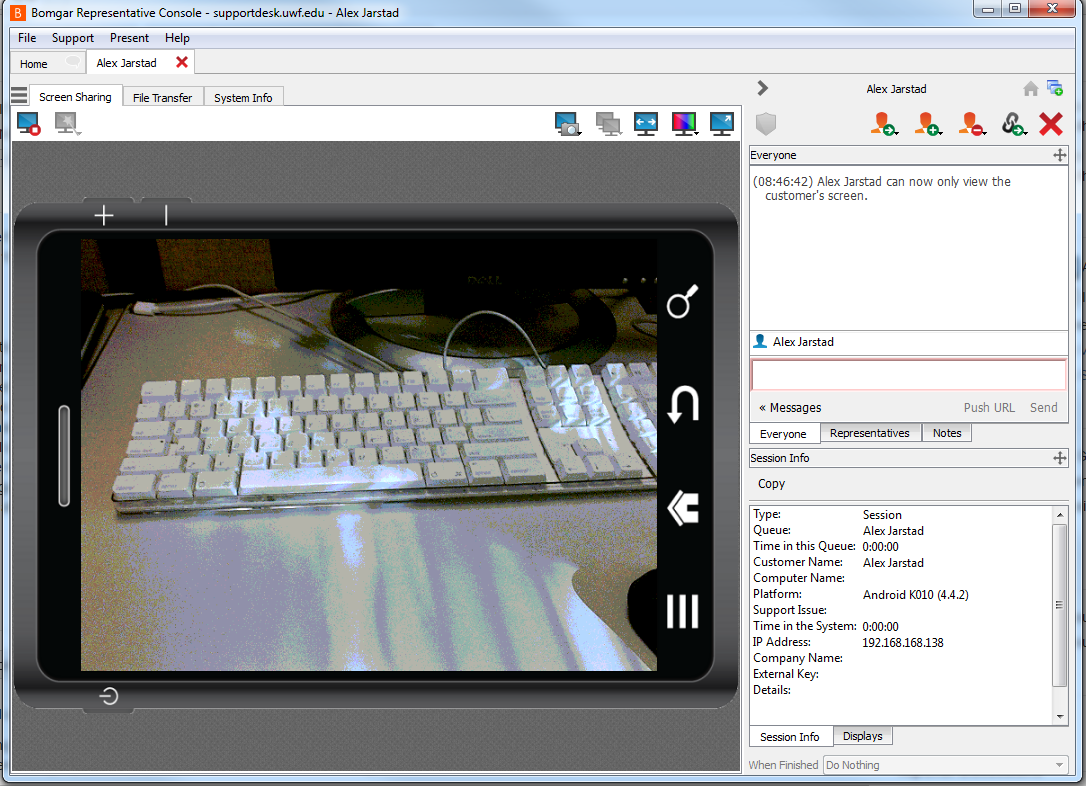Collapse the side panel with the chevron arrow
1086x786 pixels.
click(x=763, y=88)
